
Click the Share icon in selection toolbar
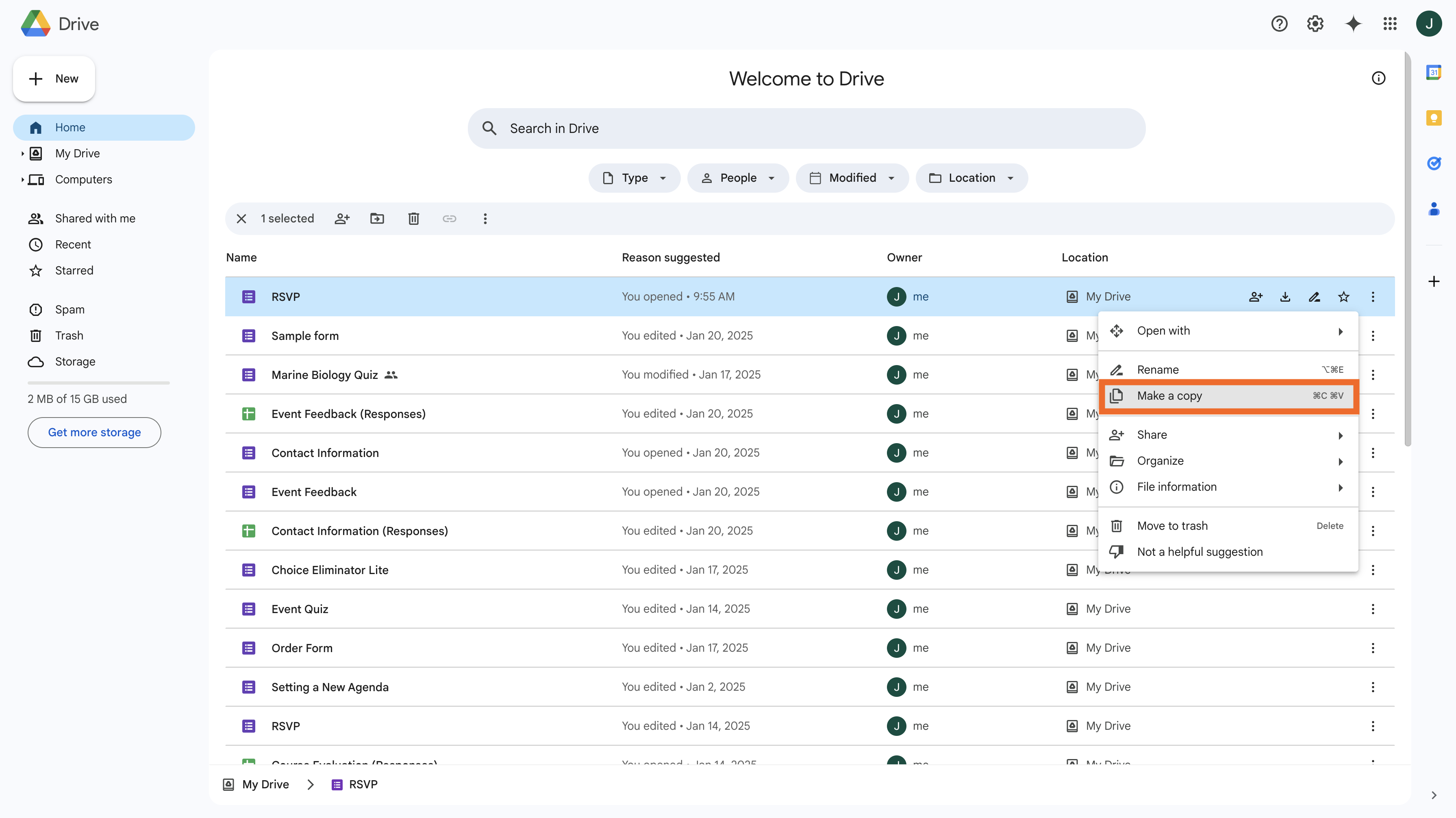point(342,219)
